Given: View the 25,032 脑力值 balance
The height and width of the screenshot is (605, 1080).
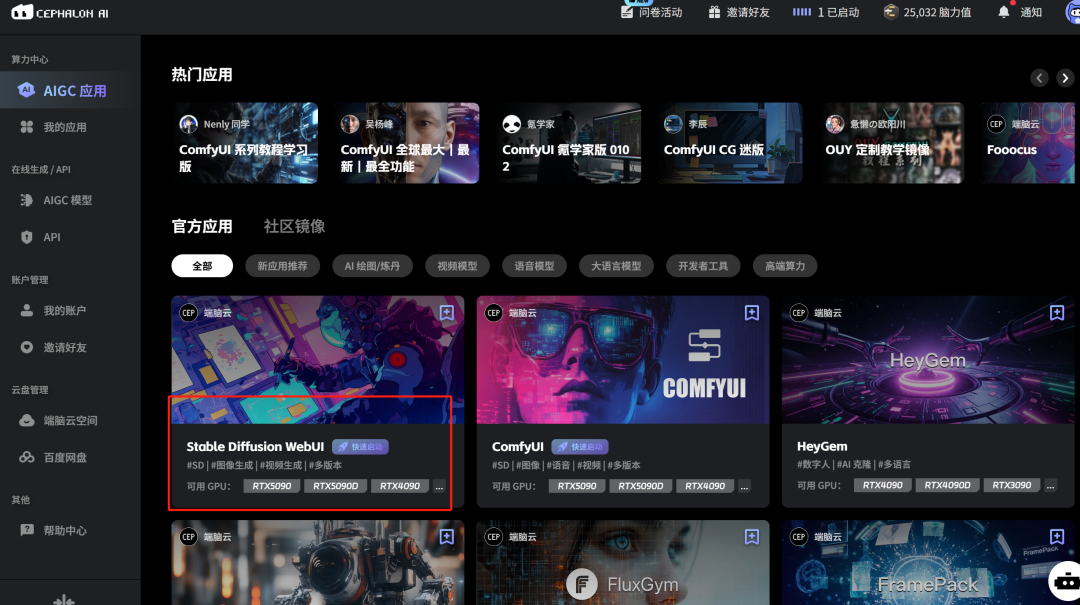Looking at the screenshot, I should coord(928,12).
